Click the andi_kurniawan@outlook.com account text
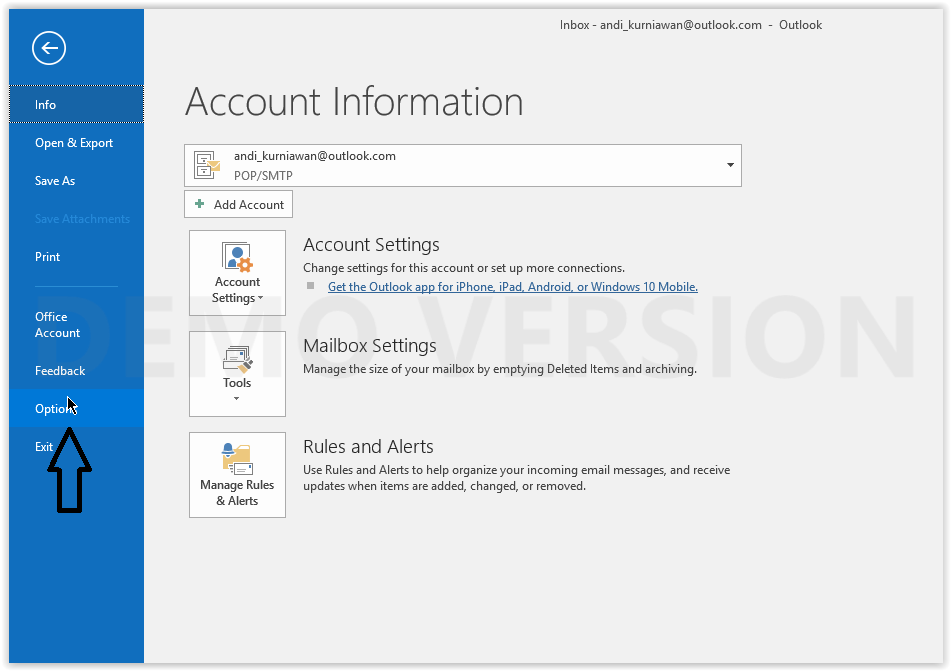 coord(315,156)
